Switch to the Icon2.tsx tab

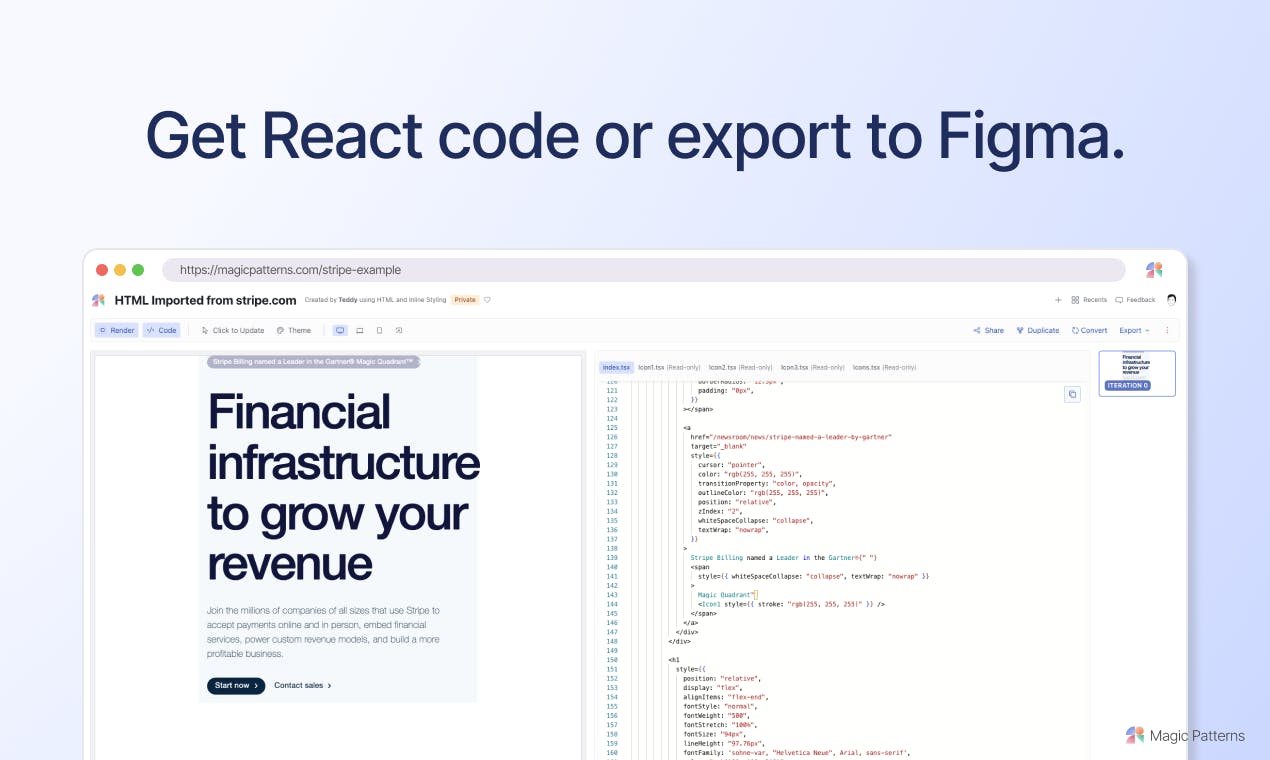741,367
